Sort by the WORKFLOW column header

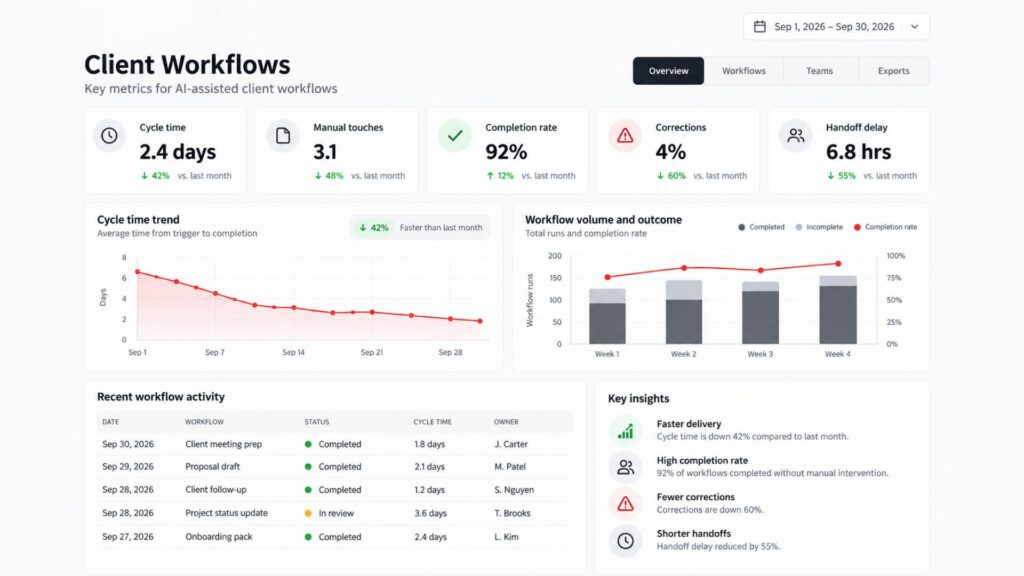coord(204,422)
